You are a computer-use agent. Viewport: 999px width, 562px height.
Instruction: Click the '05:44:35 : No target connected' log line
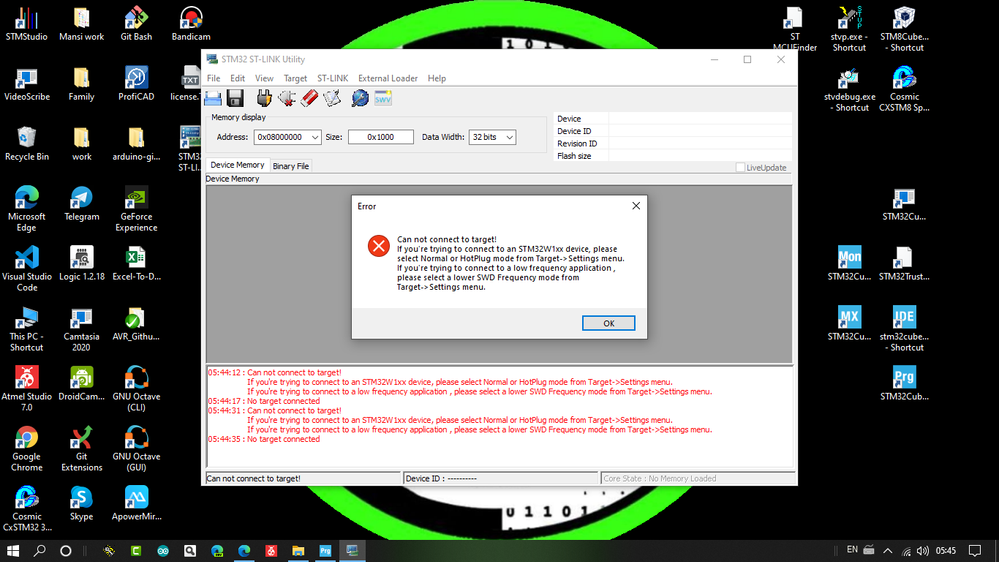[x=264, y=439]
